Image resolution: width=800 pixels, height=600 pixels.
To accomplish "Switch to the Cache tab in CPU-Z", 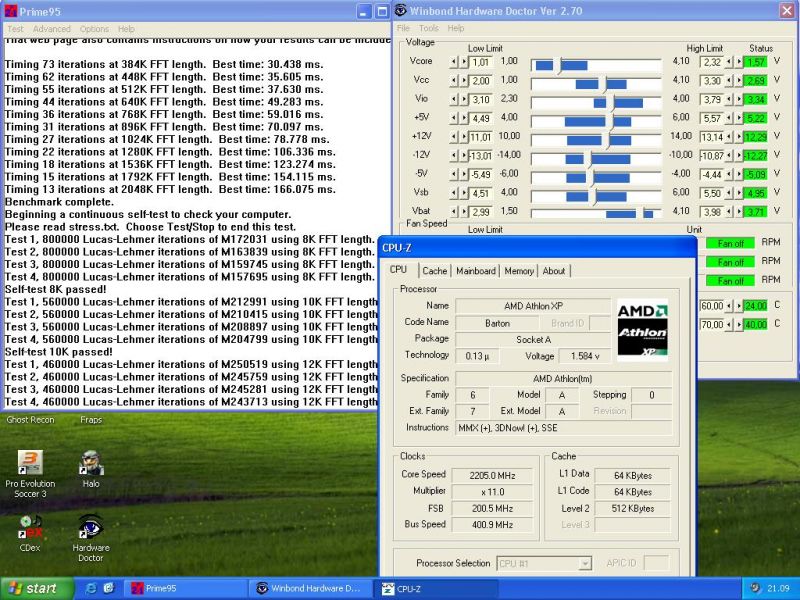I will [x=435, y=271].
